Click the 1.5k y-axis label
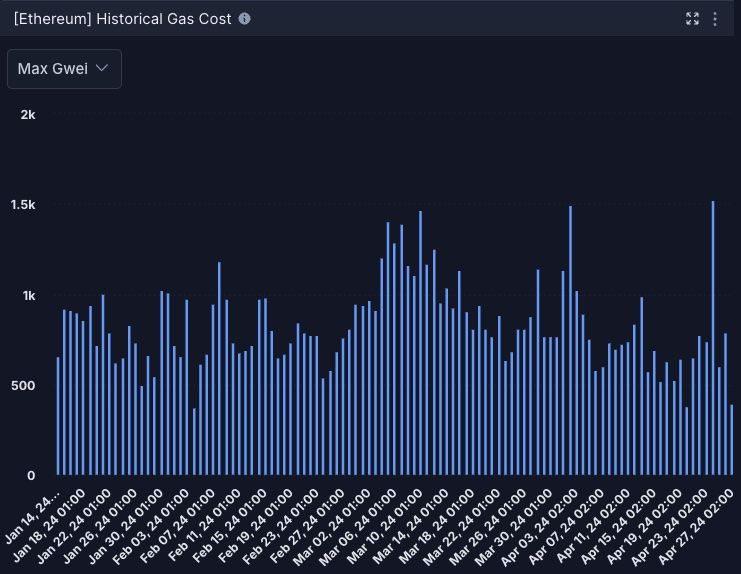This screenshot has height=574, width=741. pyautogui.click(x=23, y=205)
